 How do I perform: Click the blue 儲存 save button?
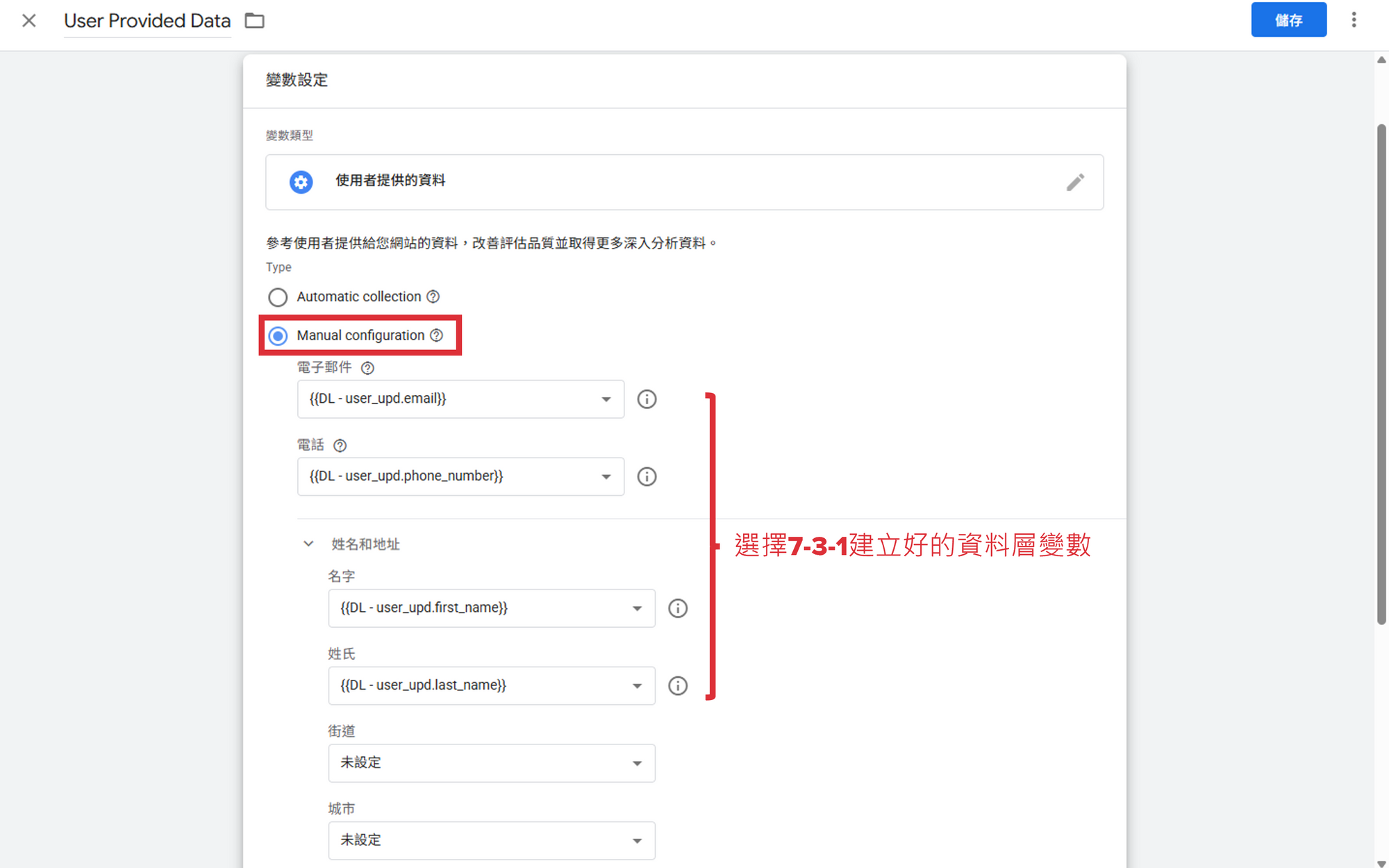(1288, 20)
